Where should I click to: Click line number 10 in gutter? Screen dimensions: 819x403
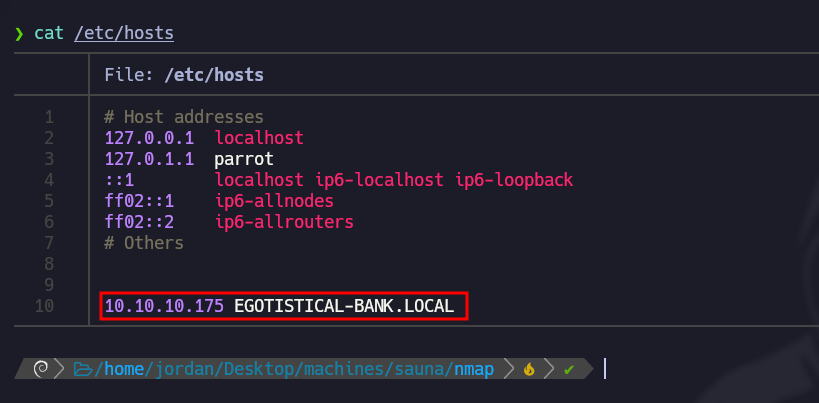45,306
